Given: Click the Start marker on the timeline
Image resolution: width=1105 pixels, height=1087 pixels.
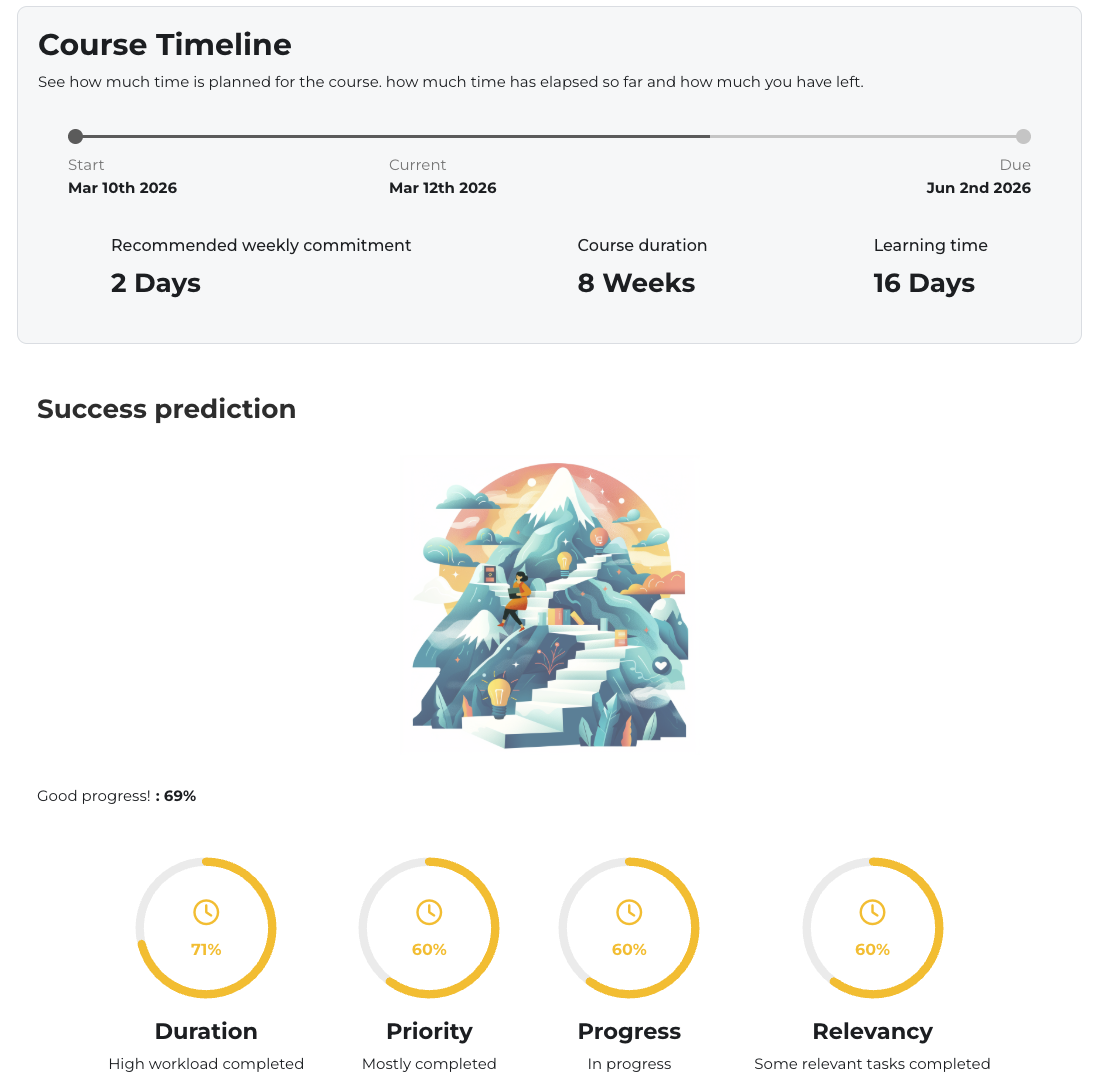Looking at the screenshot, I should coord(75,136).
